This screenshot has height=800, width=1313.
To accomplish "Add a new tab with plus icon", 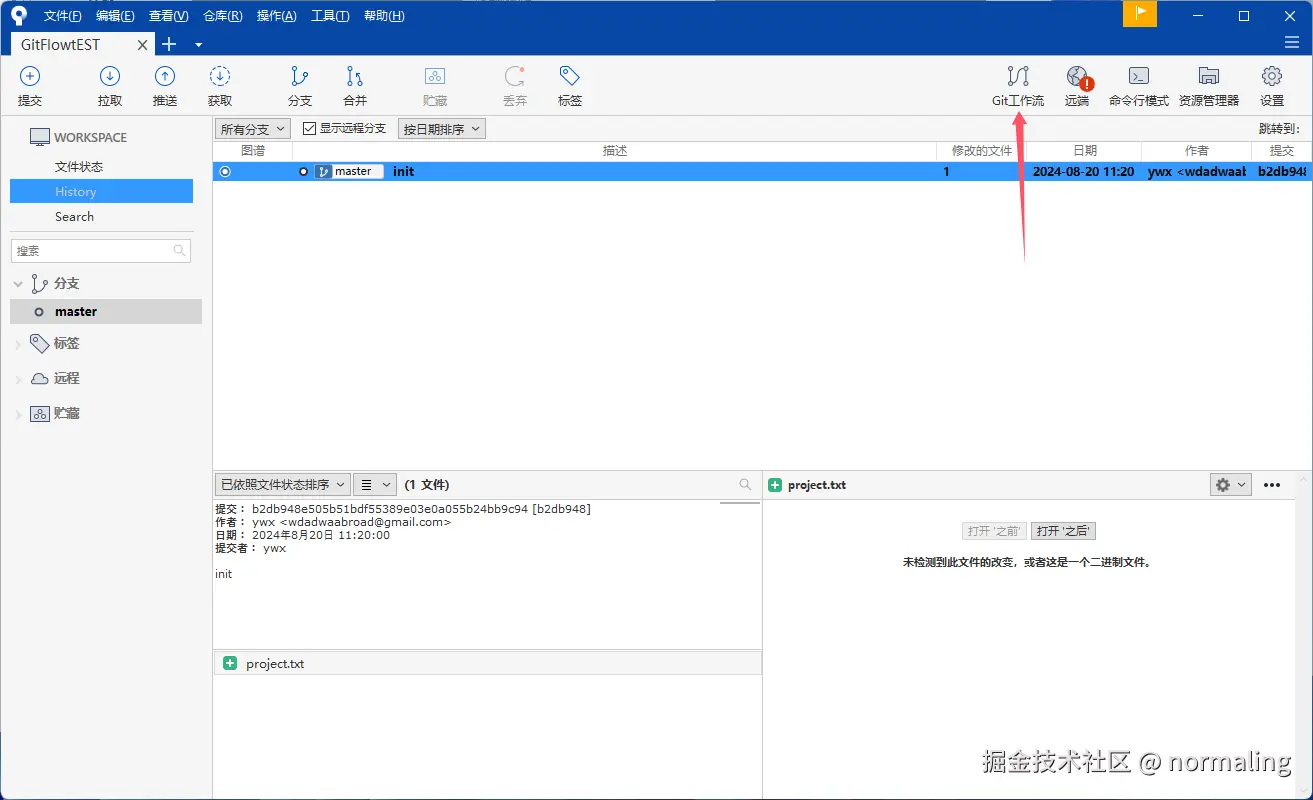I will tap(169, 44).
